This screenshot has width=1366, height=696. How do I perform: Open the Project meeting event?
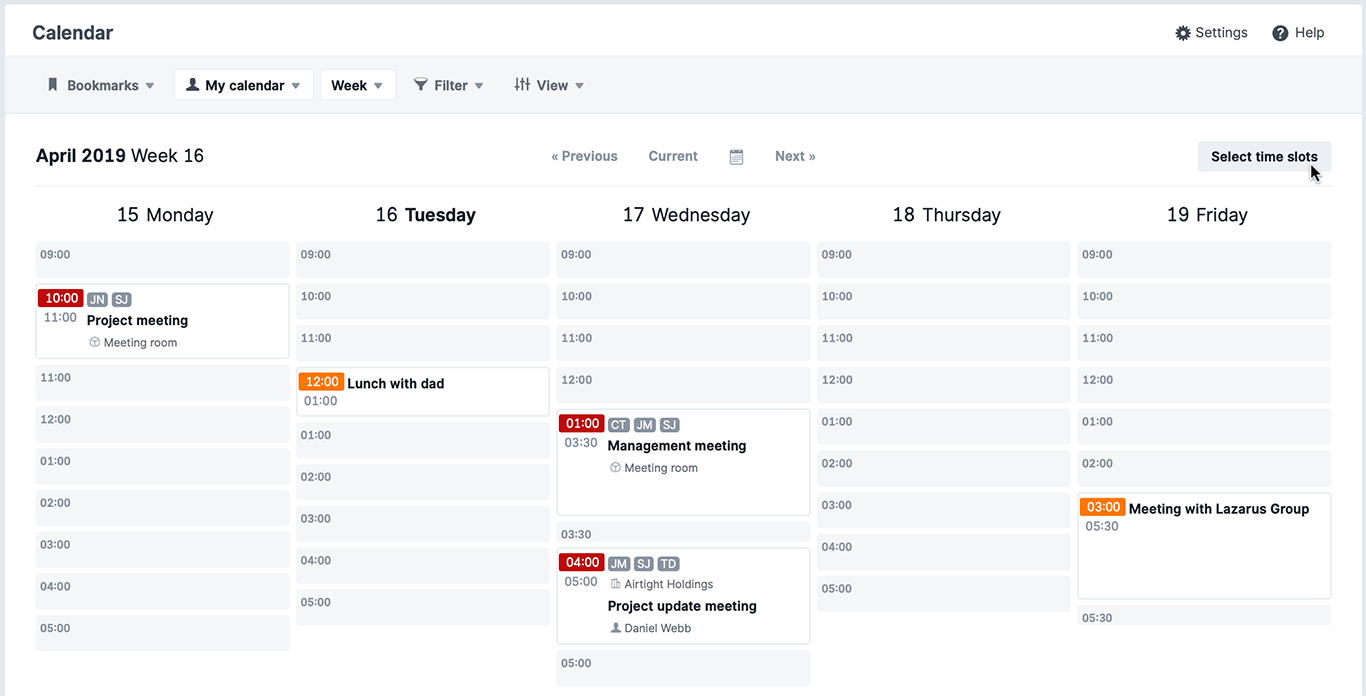[162, 321]
